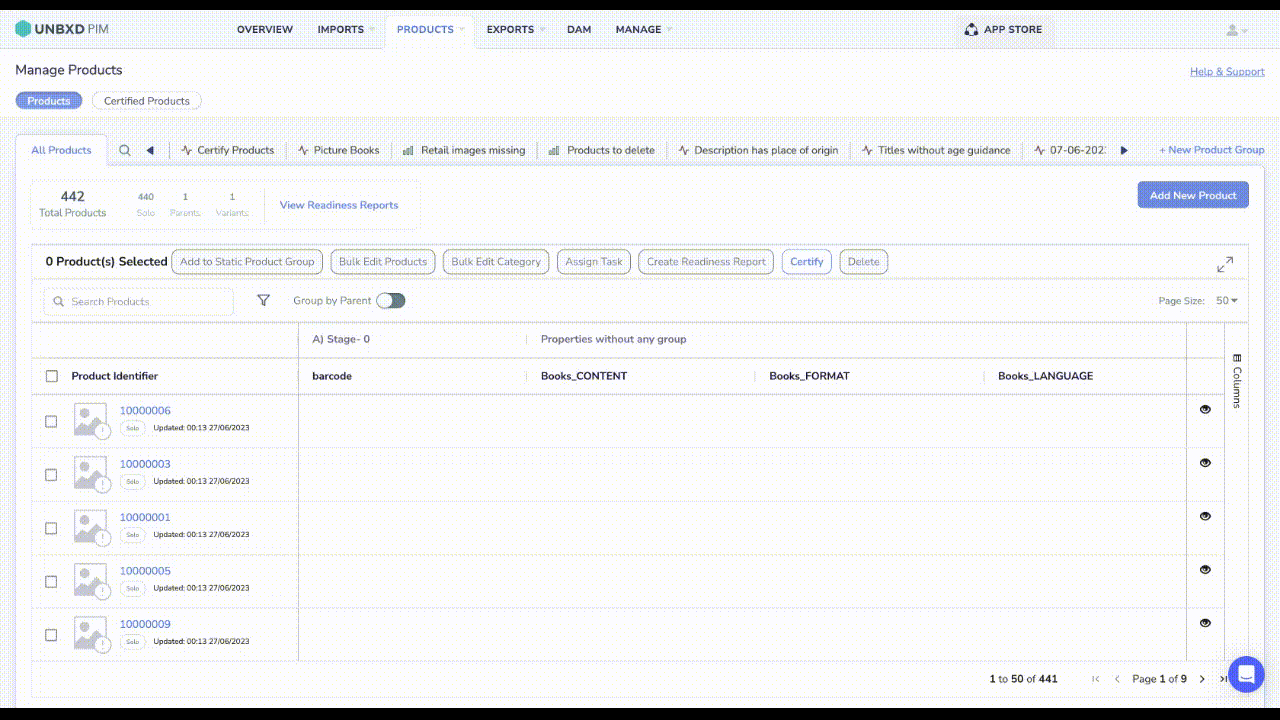Open the IMPORTS dropdown menu
This screenshot has width=1280, height=720.
[x=346, y=30]
